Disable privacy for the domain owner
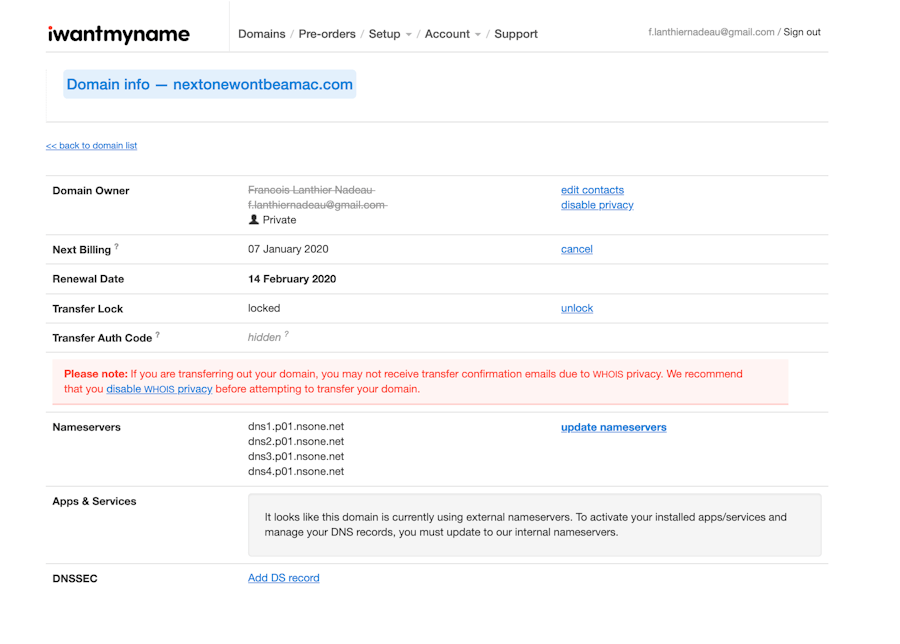900x644 pixels. point(597,204)
